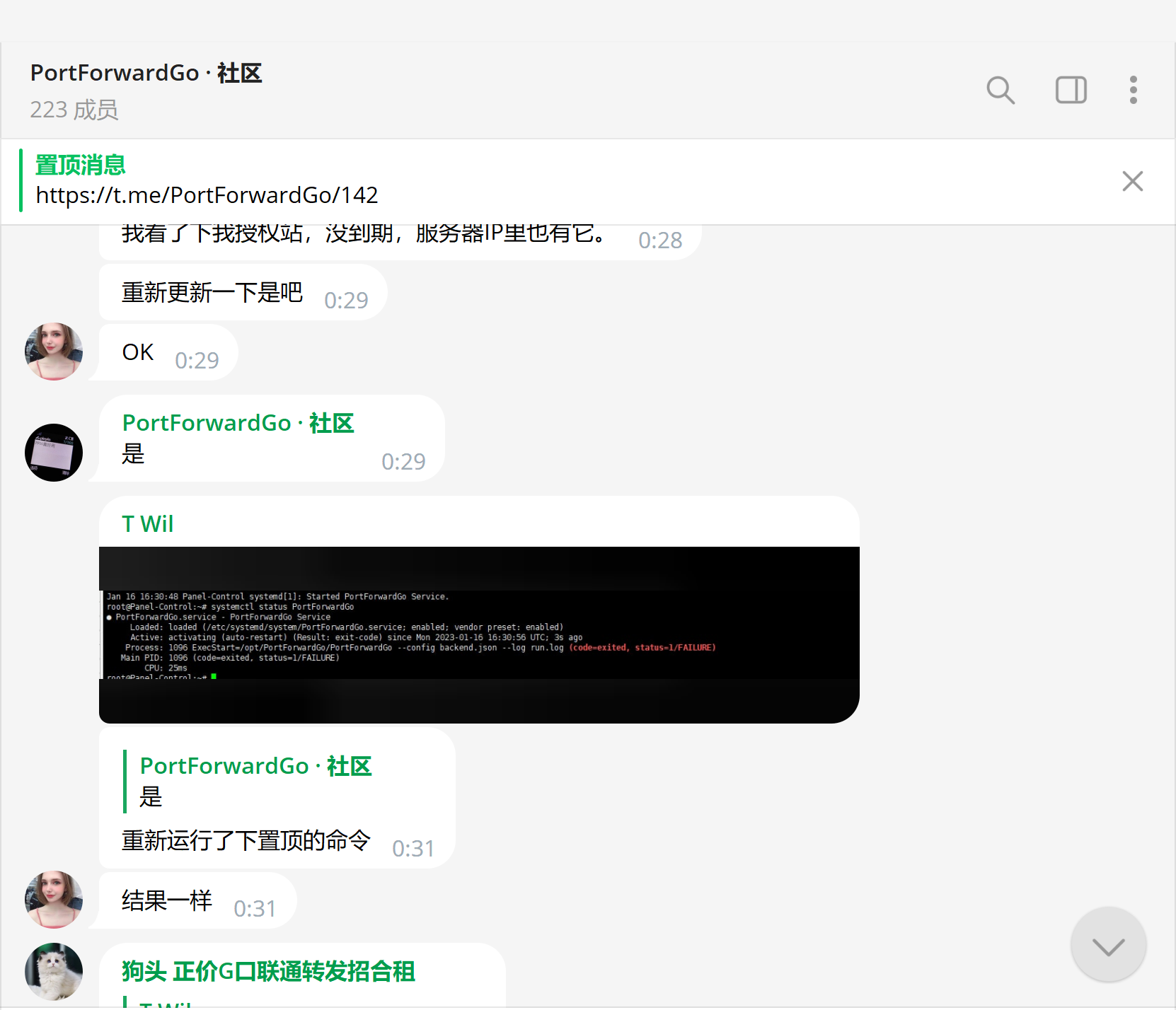1176x1010 pixels.
Task: Open search in this chat
Action: pos(1000,91)
